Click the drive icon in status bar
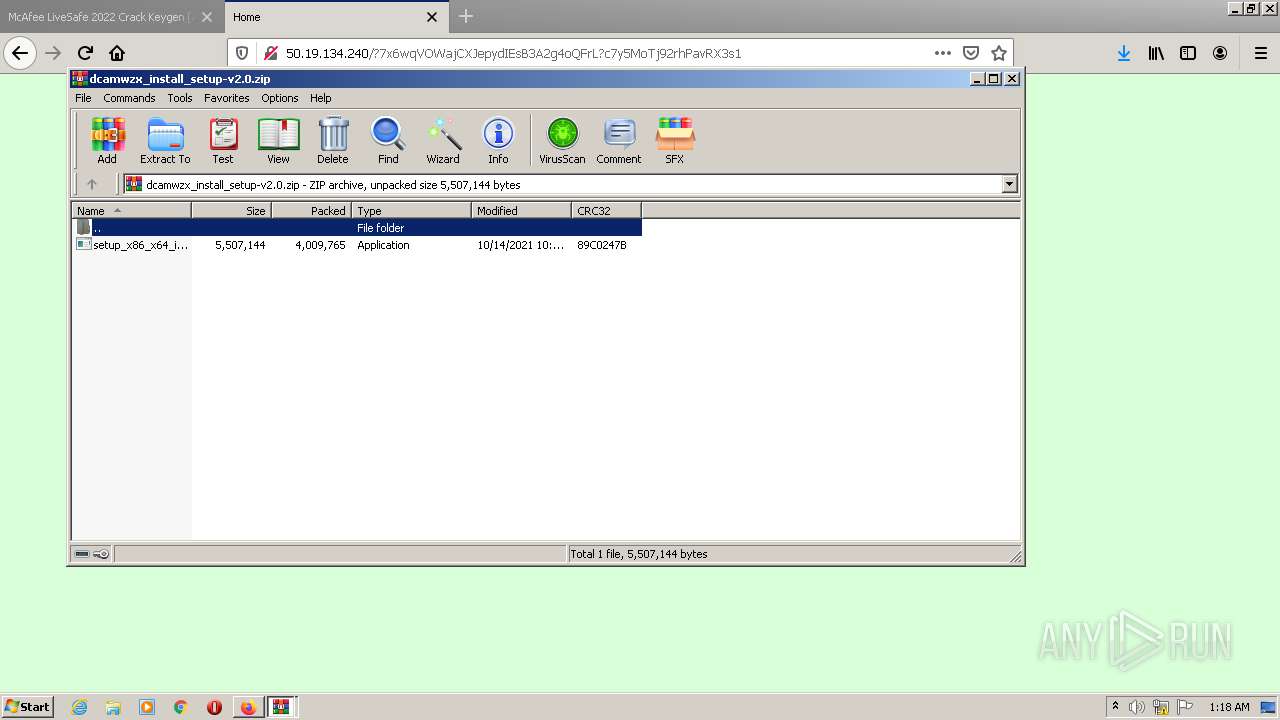Viewport: 1280px width, 720px height. click(82, 554)
